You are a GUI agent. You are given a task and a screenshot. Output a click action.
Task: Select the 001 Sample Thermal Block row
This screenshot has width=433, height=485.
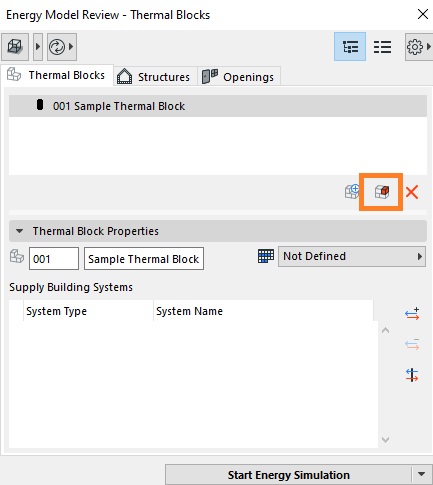[x=218, y=106]
